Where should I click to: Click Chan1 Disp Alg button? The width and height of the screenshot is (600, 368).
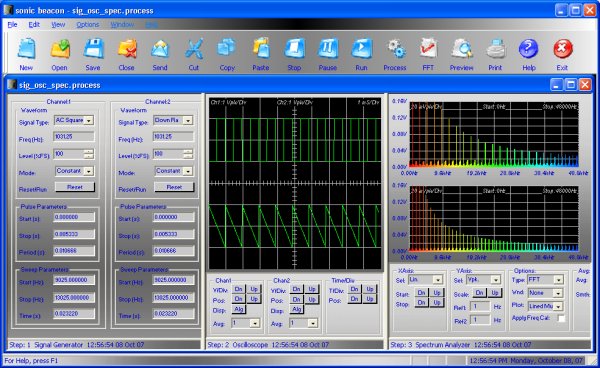coord(239,309)
